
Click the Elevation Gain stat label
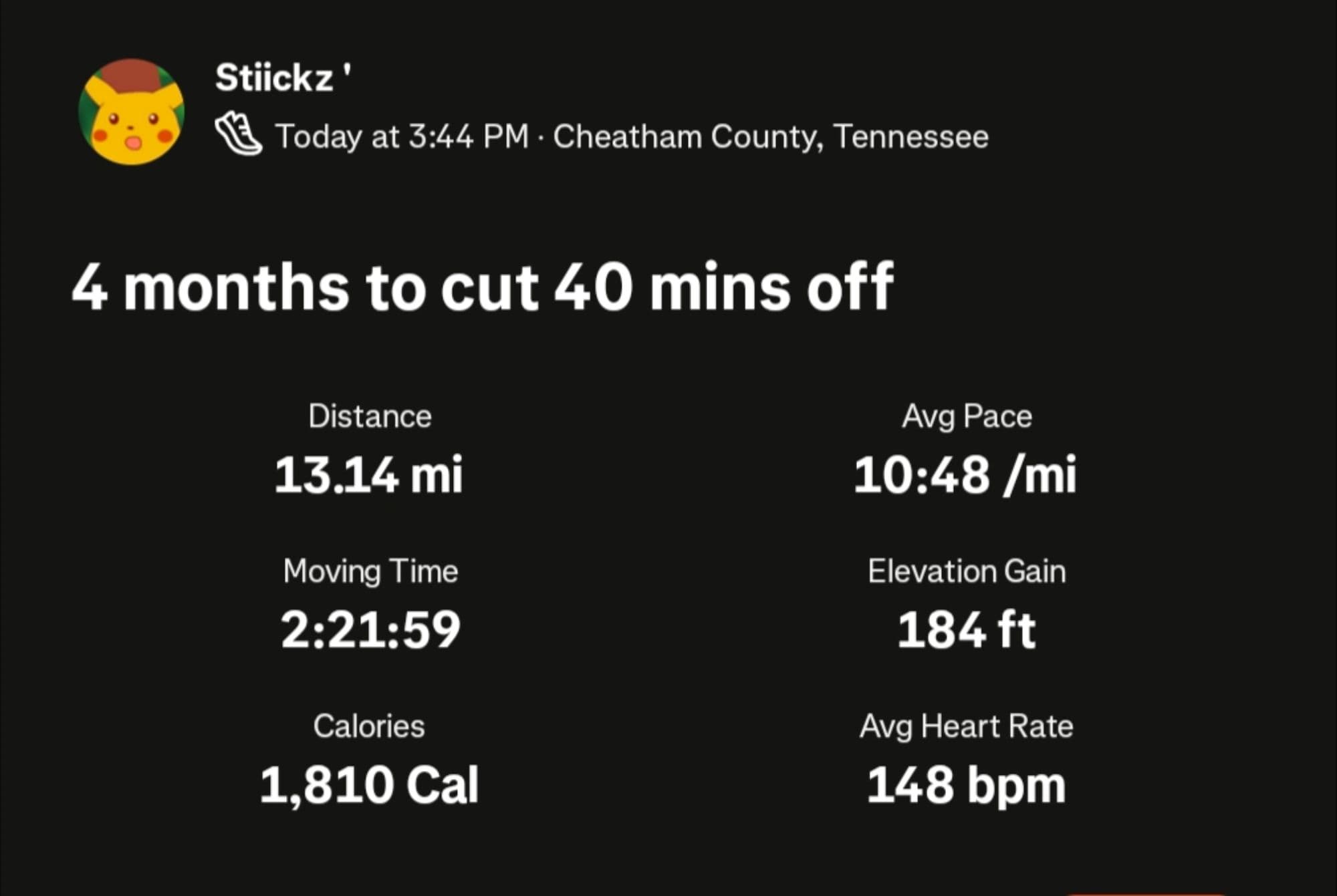click(967, 571)
